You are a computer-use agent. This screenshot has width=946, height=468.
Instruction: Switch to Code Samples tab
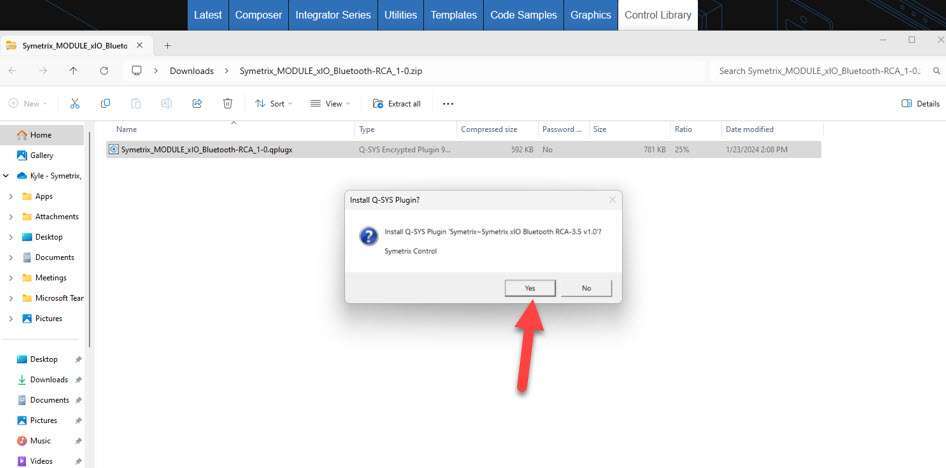click(x=523, y=15)
